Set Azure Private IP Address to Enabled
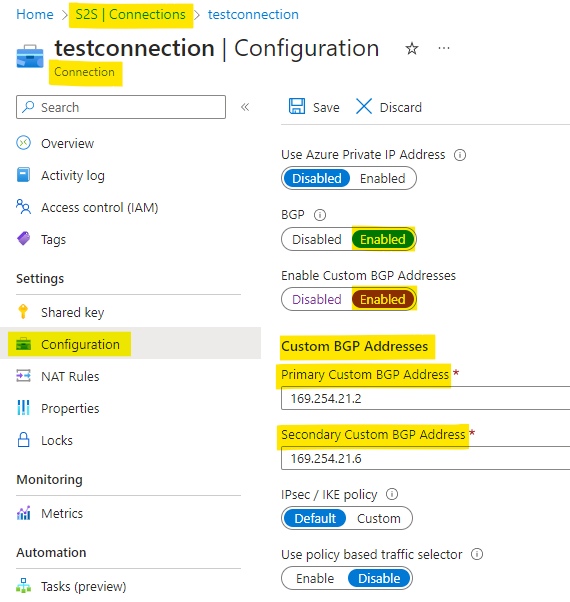Viewport: 570px width, 602px height. point(383,178)
